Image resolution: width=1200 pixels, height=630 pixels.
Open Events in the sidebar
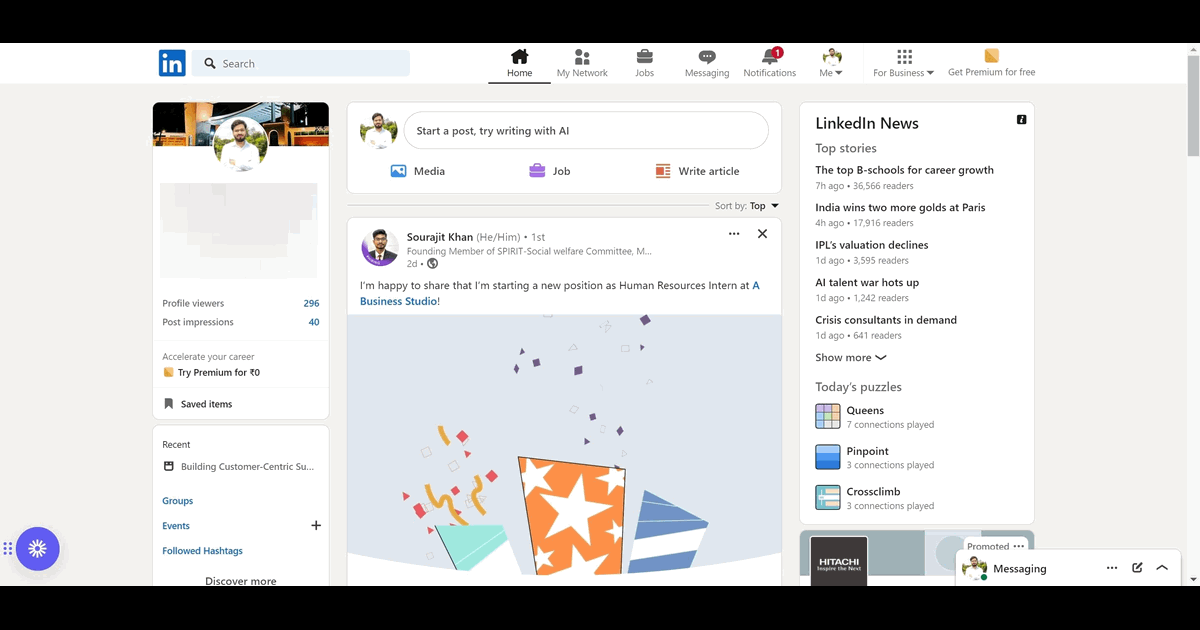[x=176, y=526]
